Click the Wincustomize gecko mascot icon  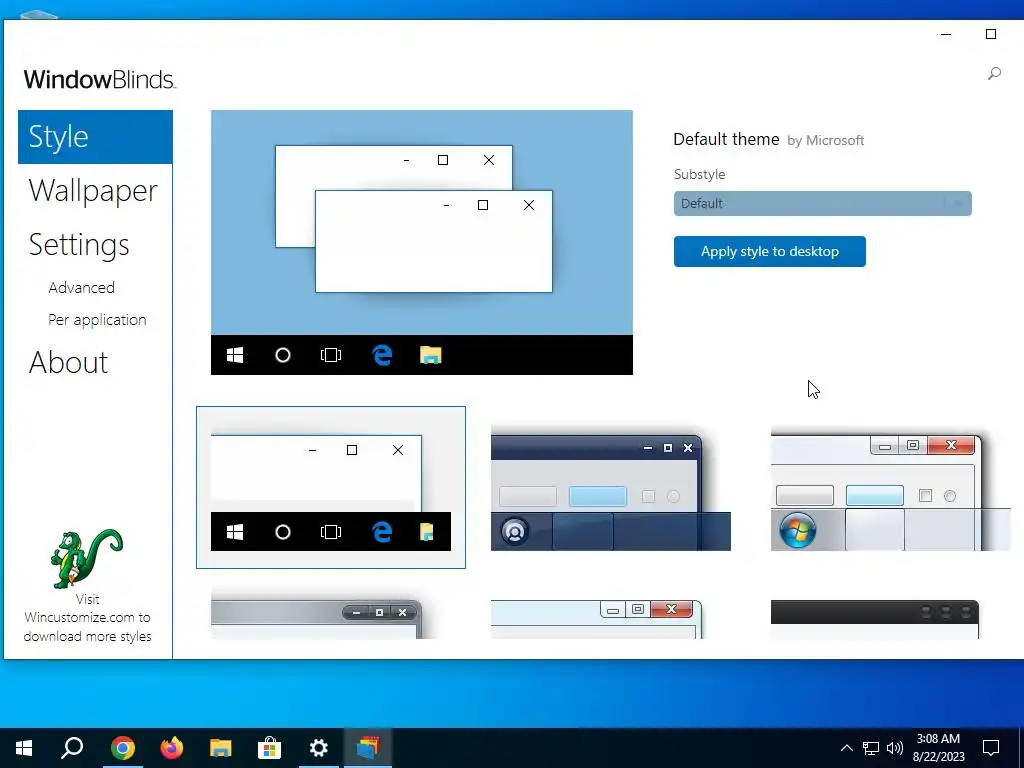pos(87,558)
